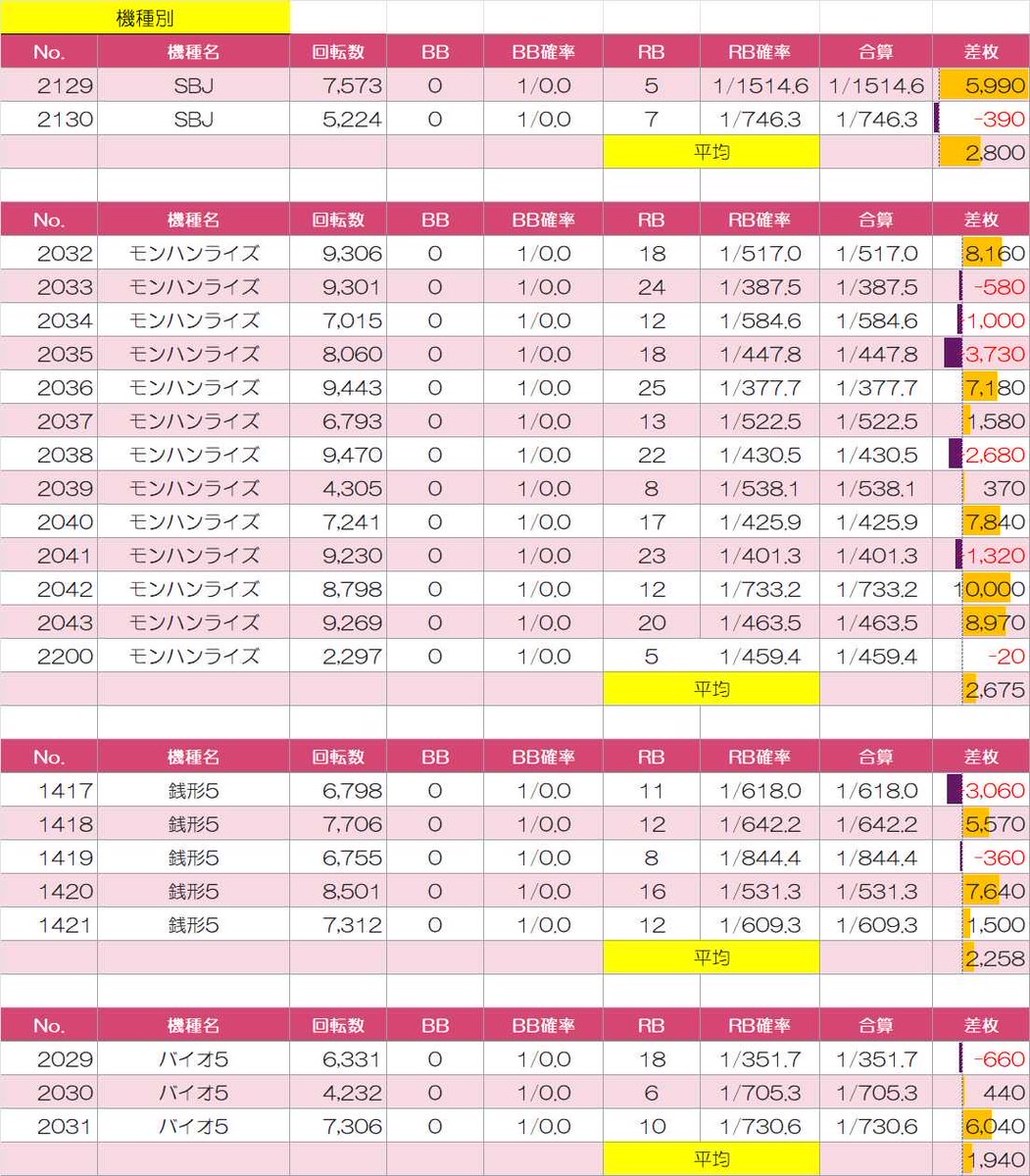Select the バイオ5 name cell in row 2031

tap(193, 1126)
